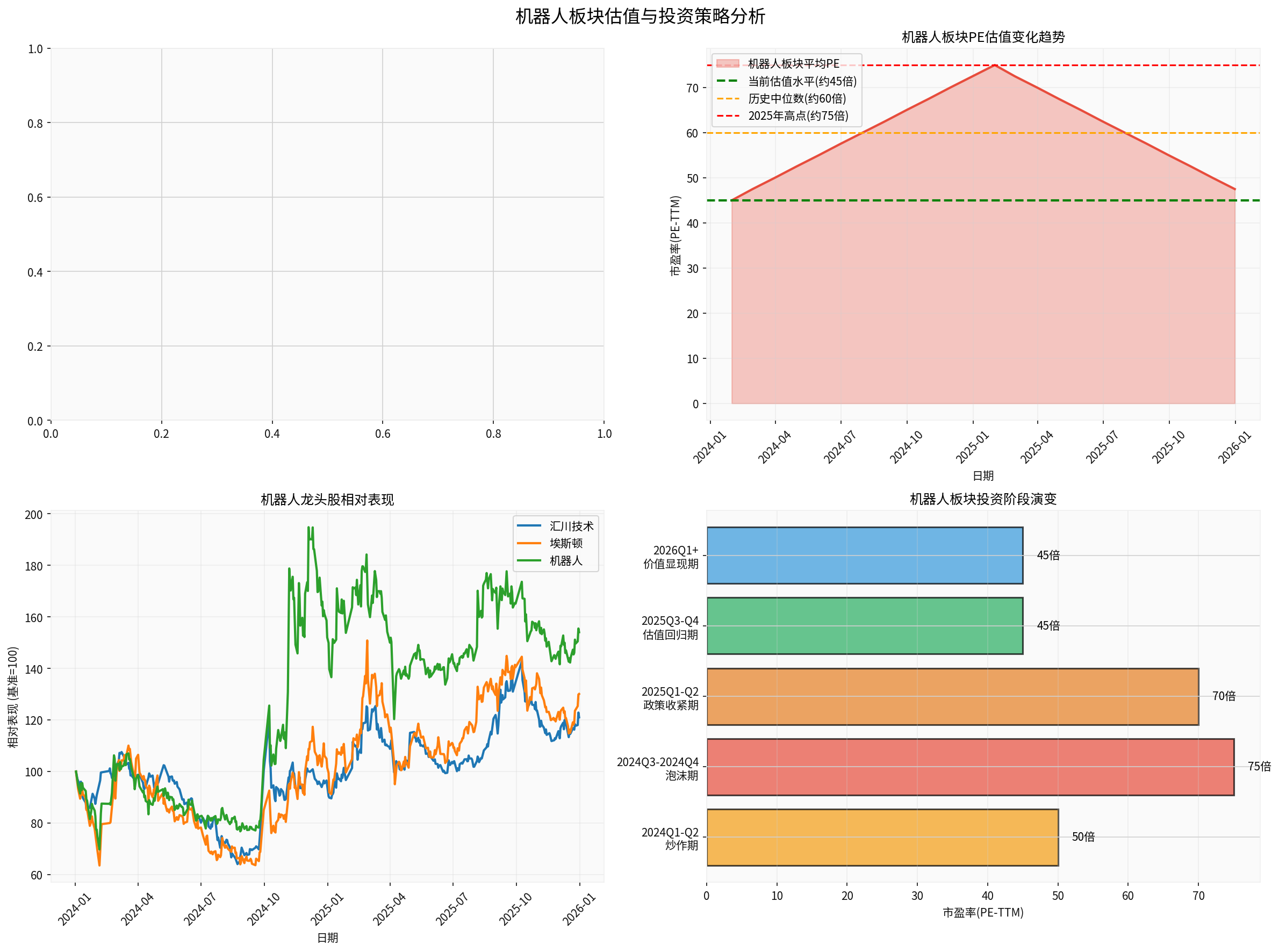The image size is (1279, 952).
Task: Click the red PE trend peak point
Action: (x=995, y=65)
